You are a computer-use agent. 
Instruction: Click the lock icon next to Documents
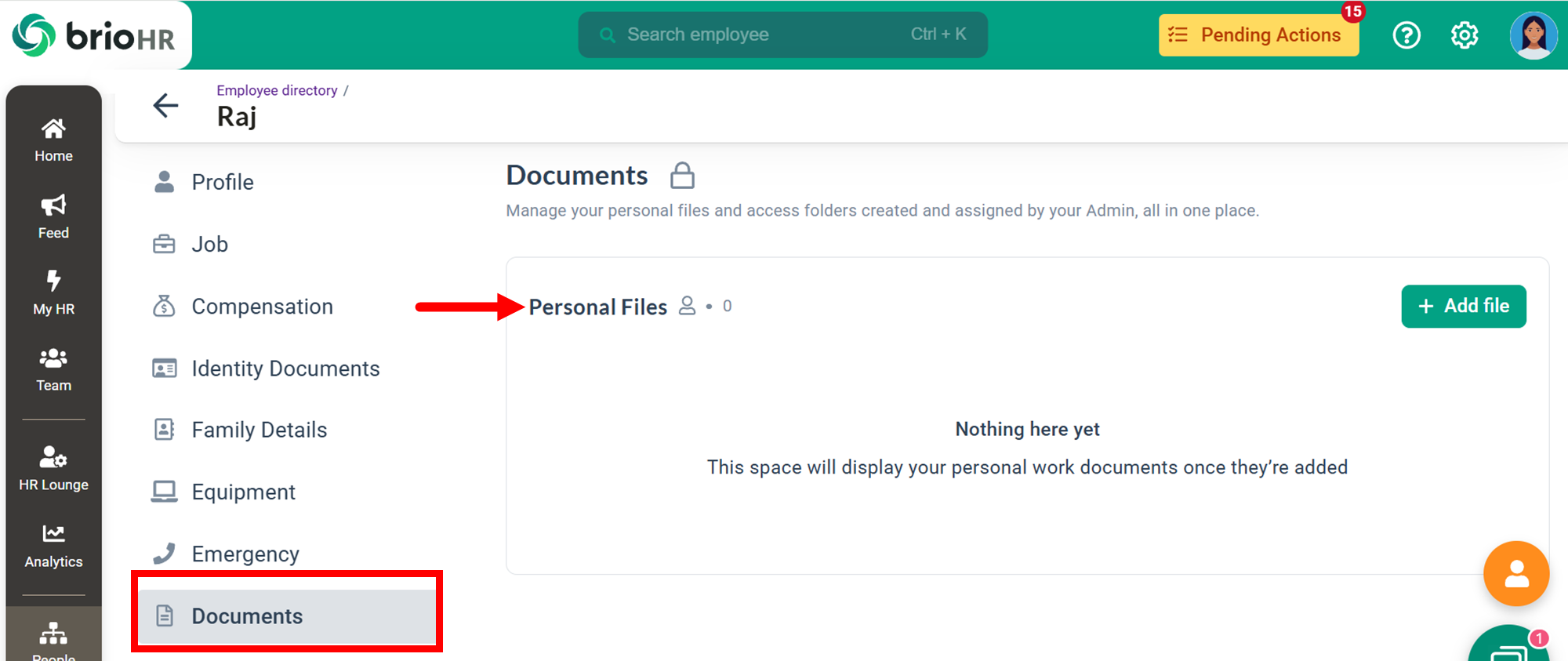(x=682, y=176)
